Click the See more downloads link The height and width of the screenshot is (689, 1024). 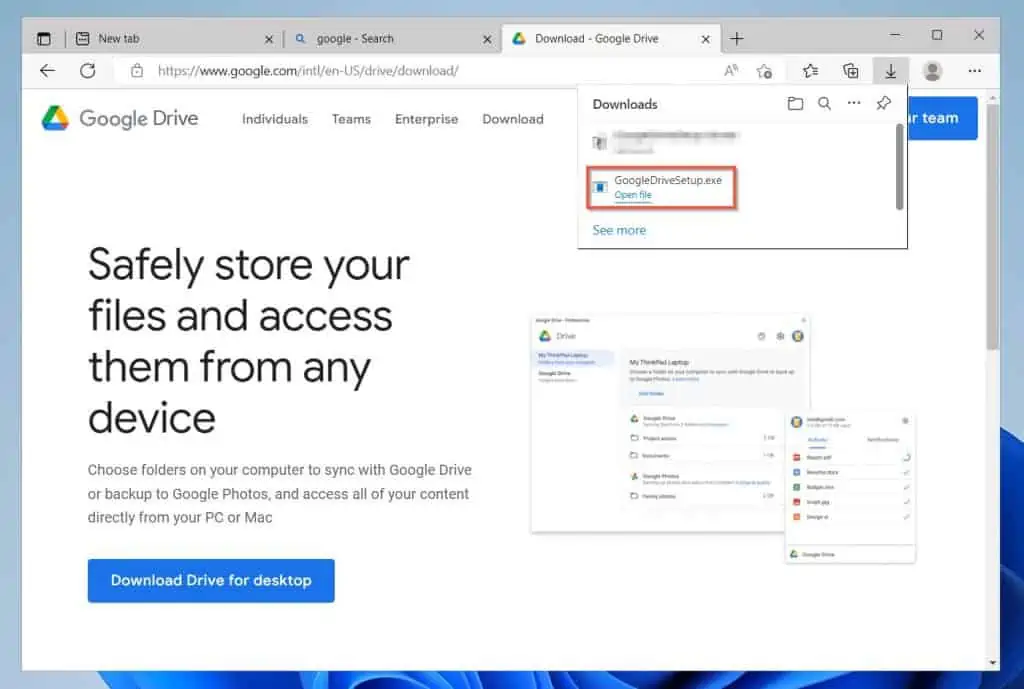coord(618,230)
